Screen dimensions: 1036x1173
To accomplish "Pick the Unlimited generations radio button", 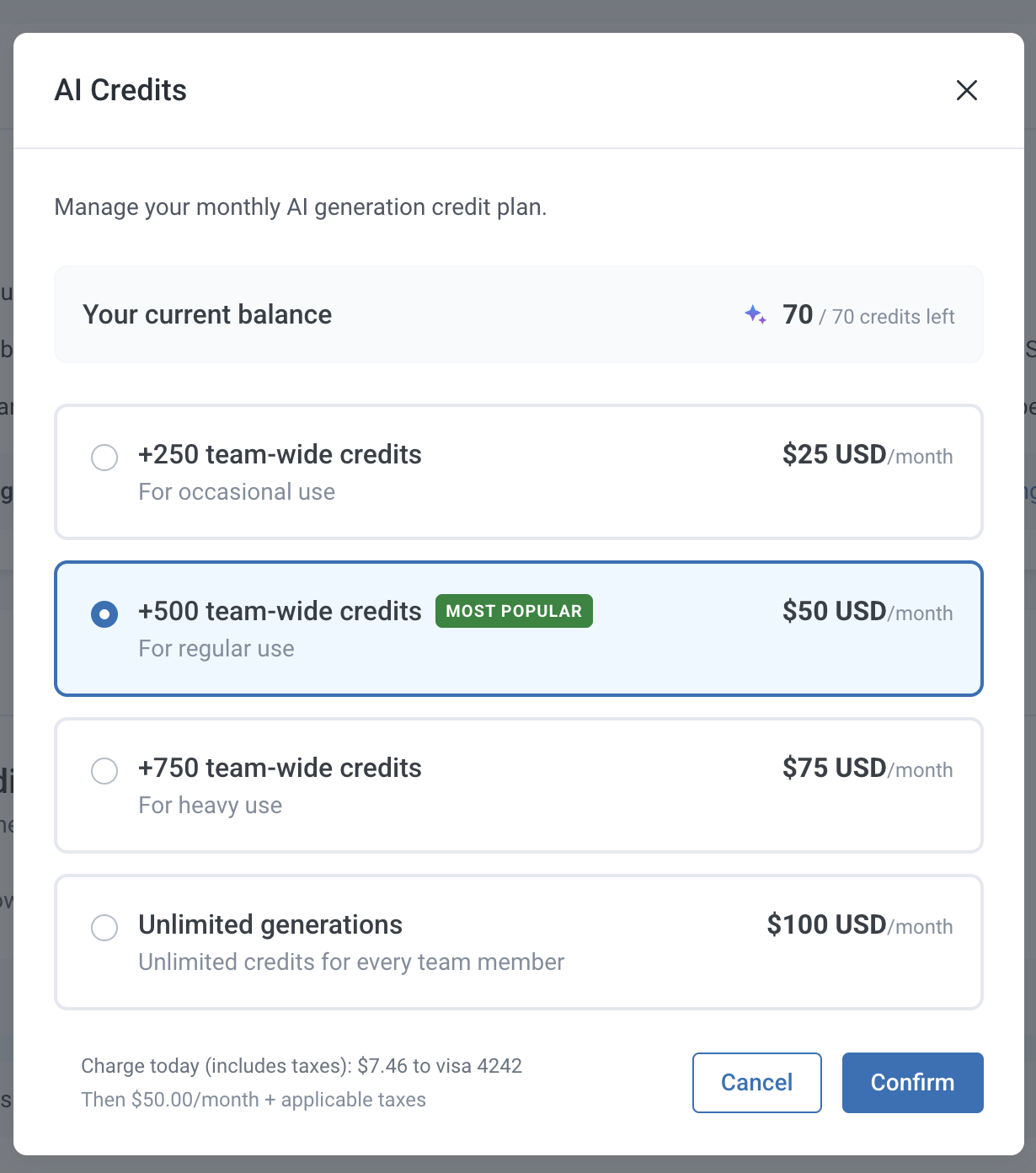I will pos(104,928).
